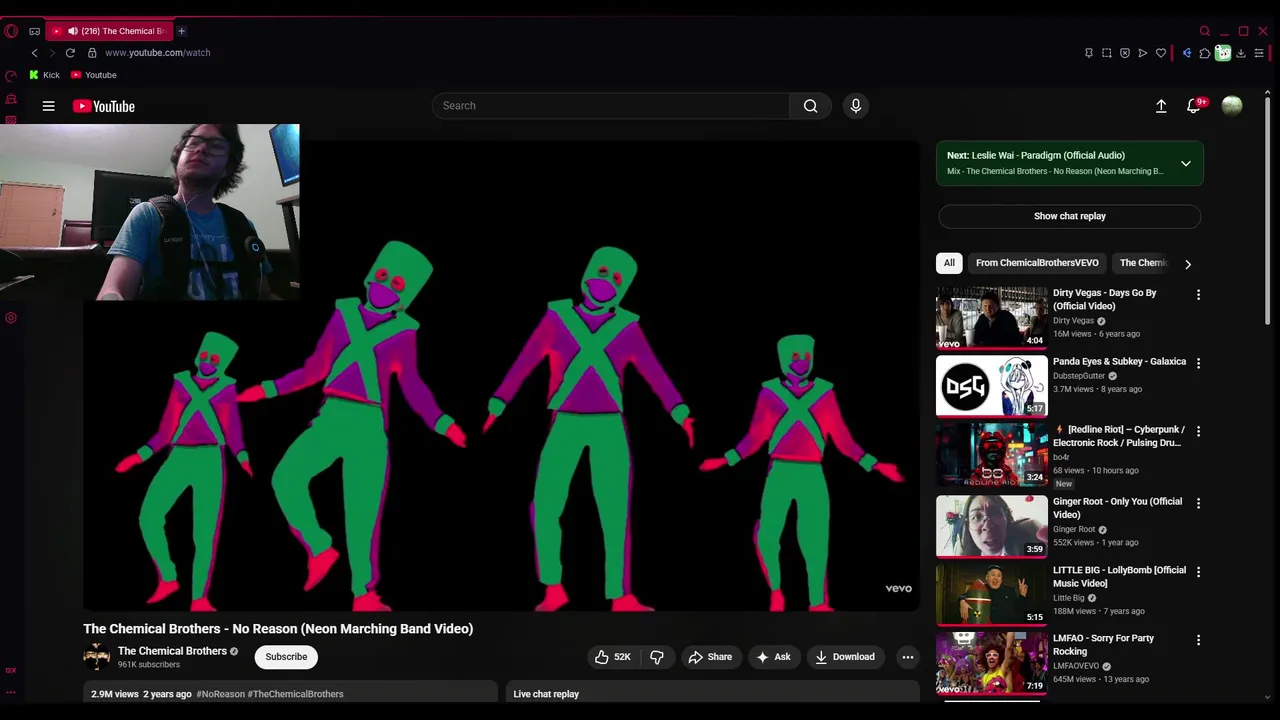Go back to the previous page
The height and width of the screenshot is (720, 1280).
point(34,53)
